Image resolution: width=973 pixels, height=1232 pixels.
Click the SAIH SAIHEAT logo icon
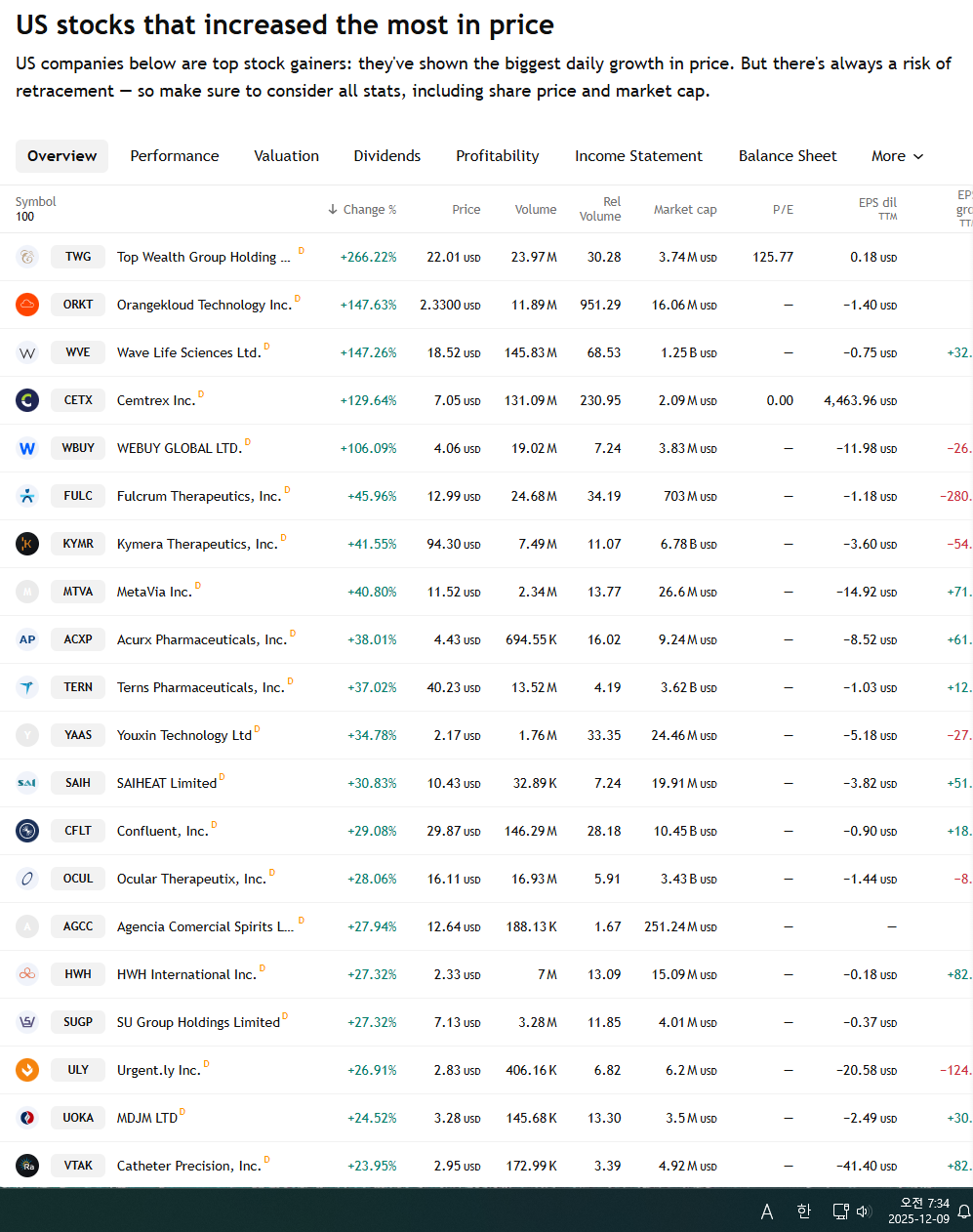click(27, 783)
